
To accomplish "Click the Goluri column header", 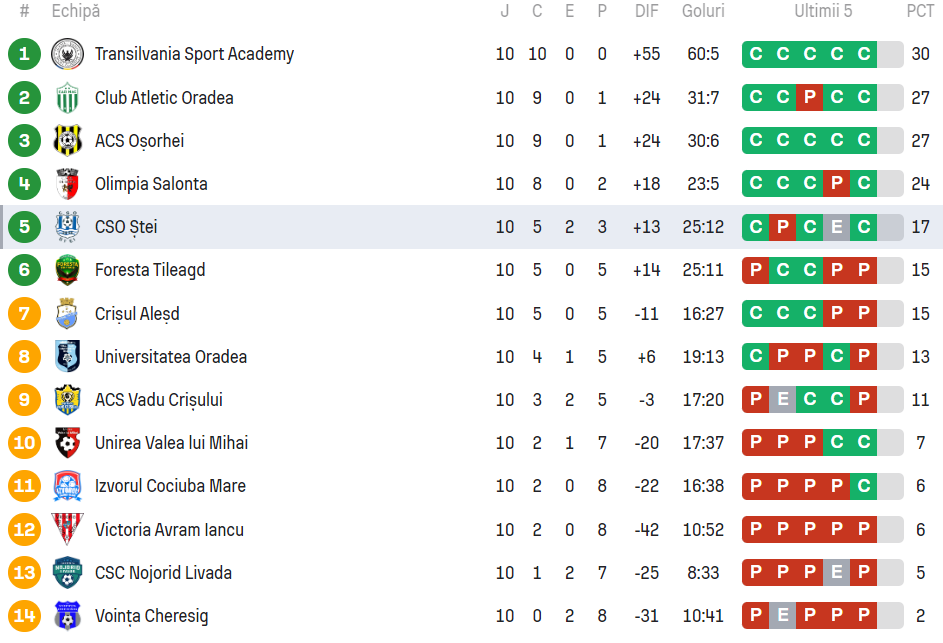I will 703,12.
